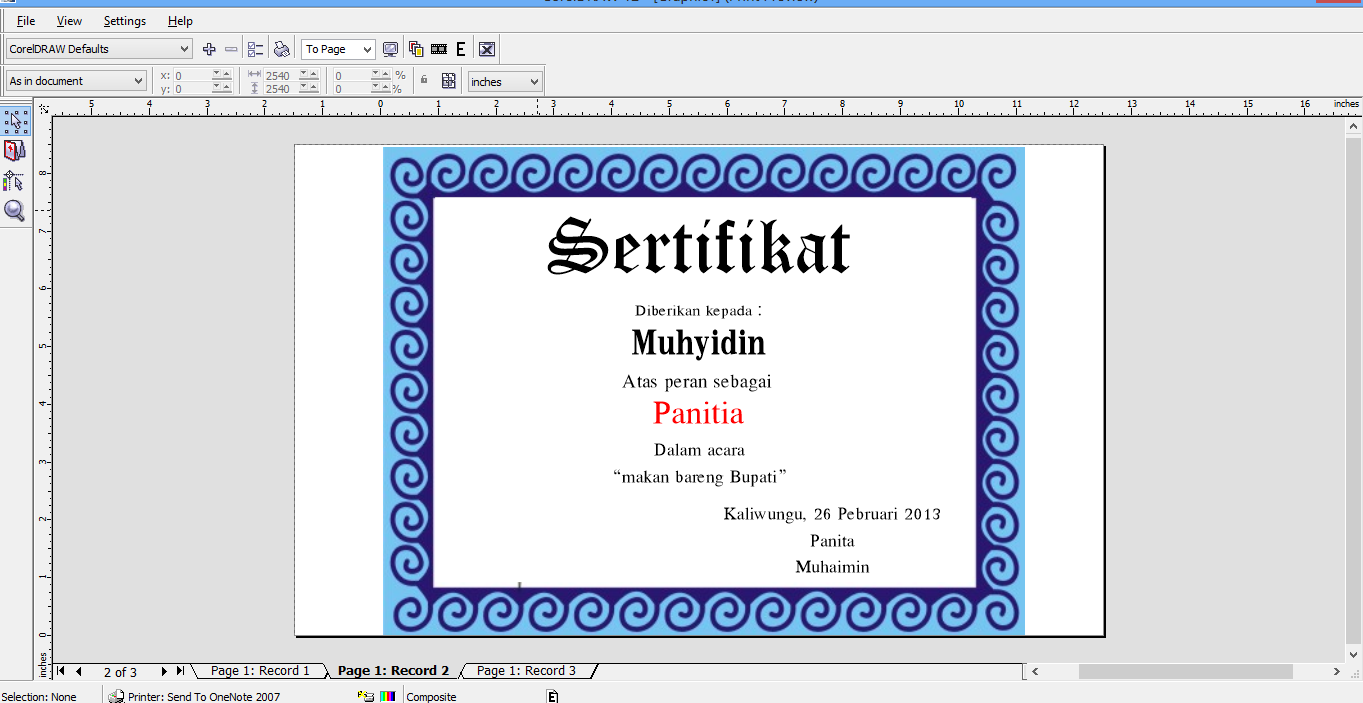Open the View menu
This screenshot has width=1363, height=703.
(x=69, y=21)
